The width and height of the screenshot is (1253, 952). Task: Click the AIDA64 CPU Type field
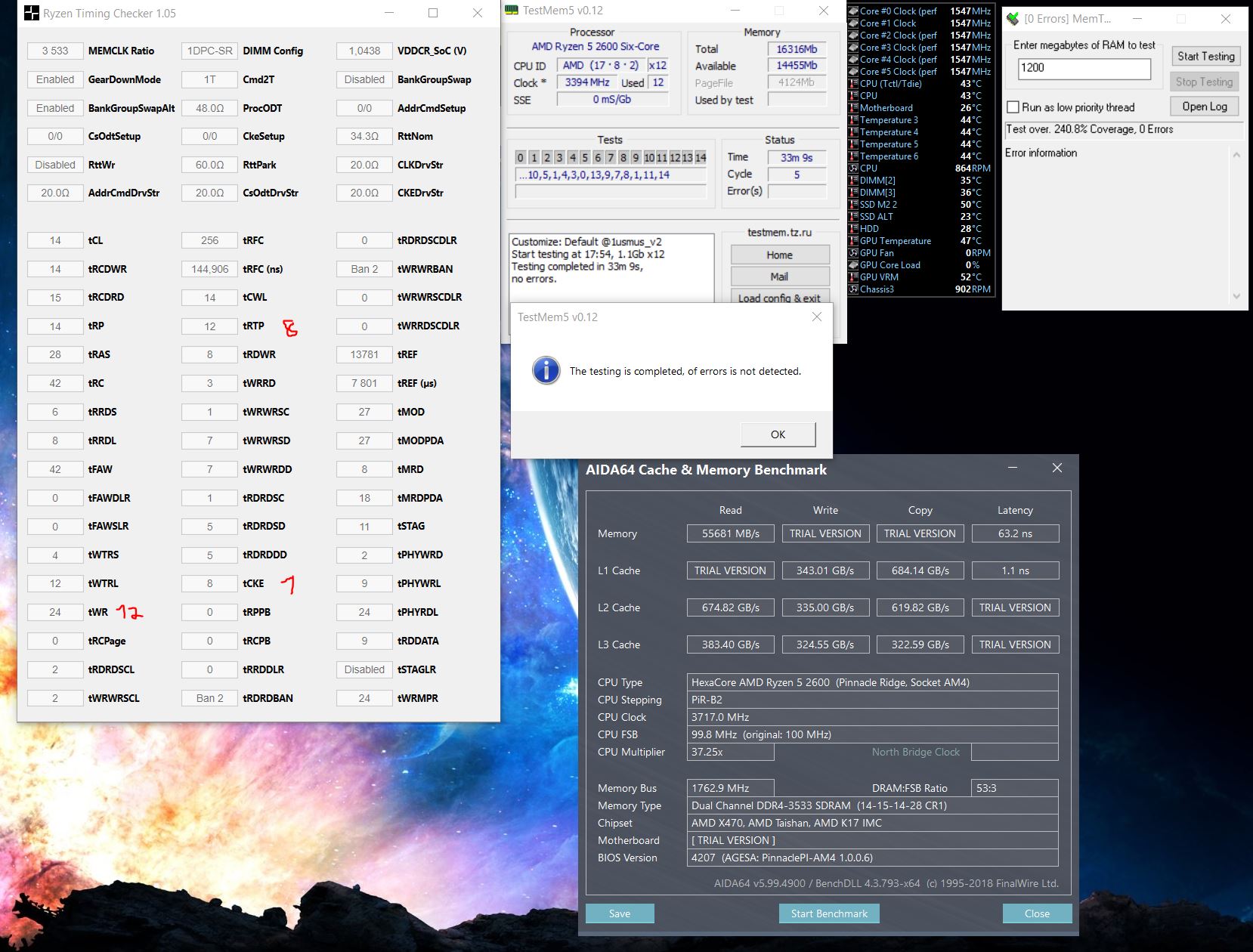coord(872,682)
